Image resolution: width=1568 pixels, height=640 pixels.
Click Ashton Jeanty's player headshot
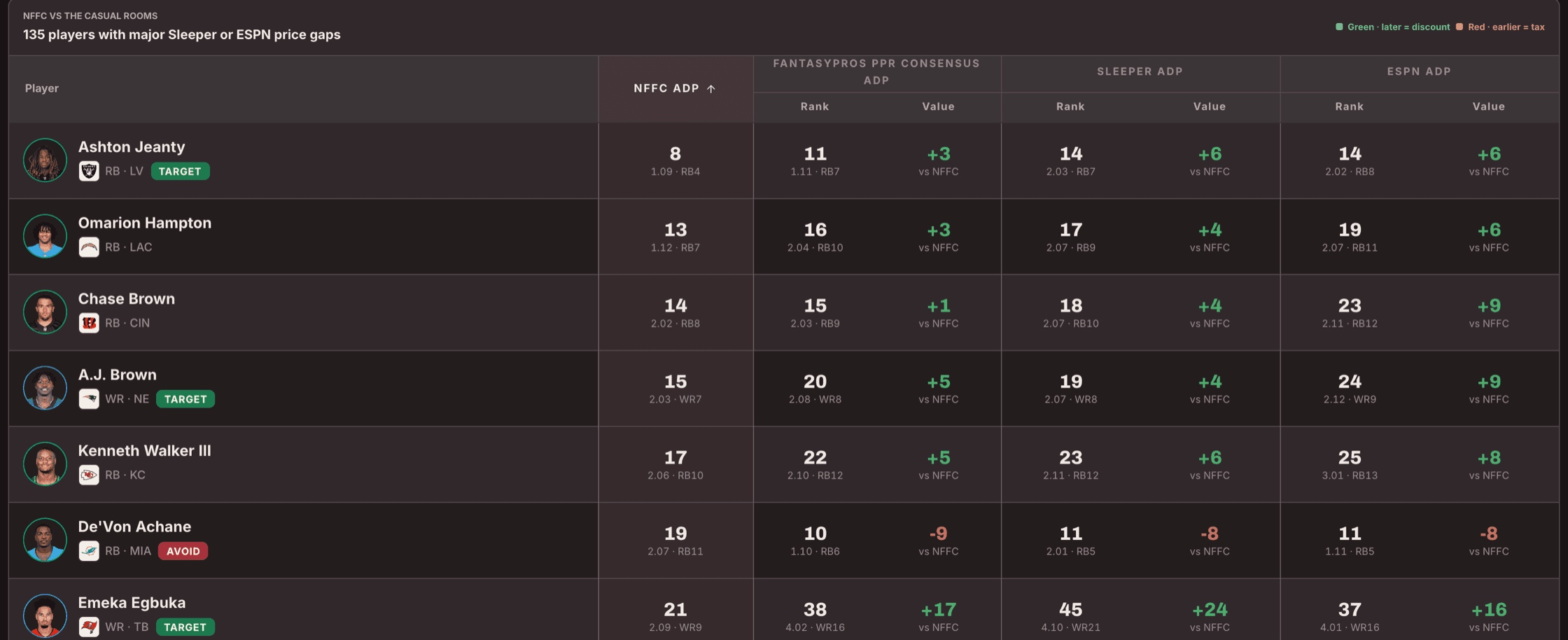click(x=45, y=160)
